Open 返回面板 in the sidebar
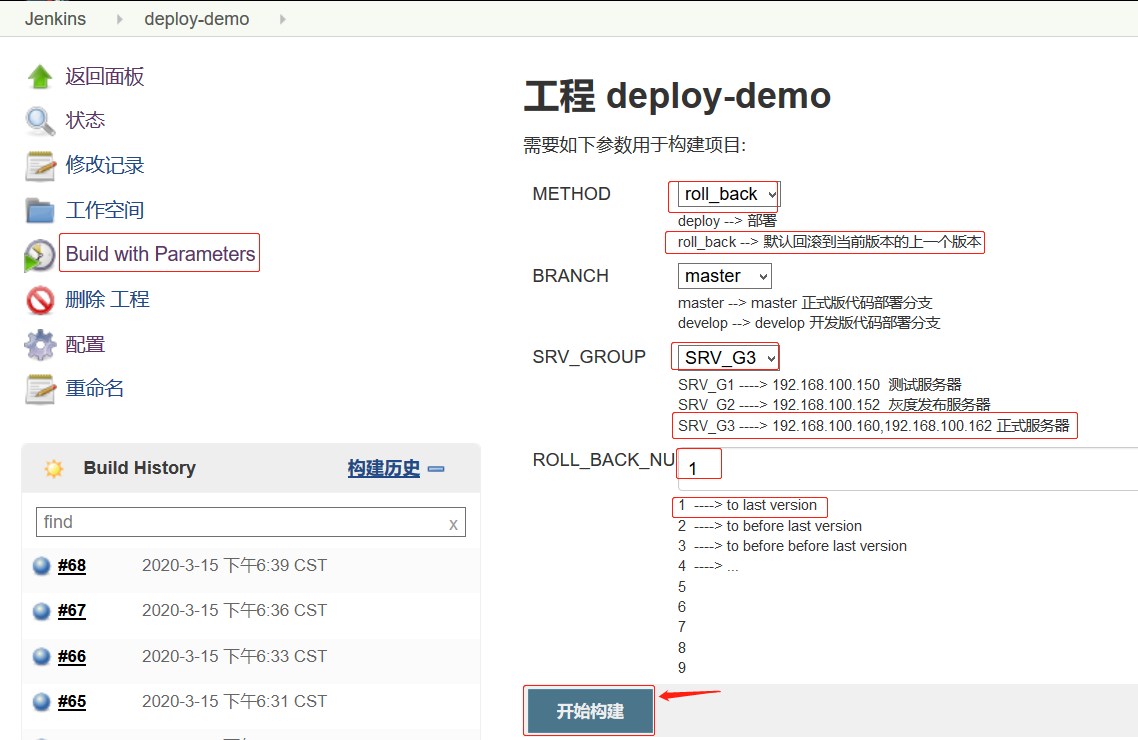 105,76
